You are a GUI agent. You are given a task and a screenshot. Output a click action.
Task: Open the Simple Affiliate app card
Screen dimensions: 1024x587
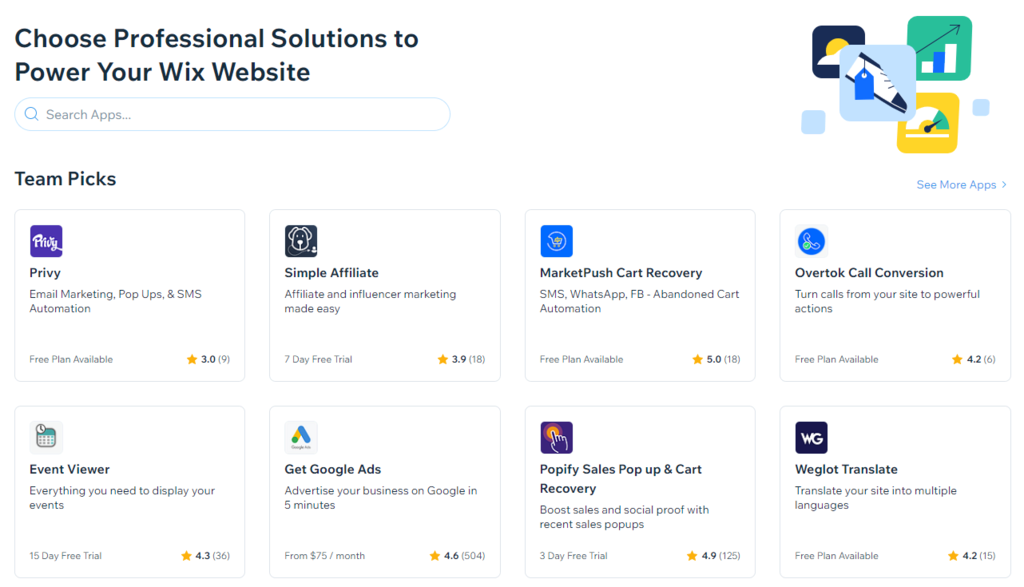(x=385, y=295)
